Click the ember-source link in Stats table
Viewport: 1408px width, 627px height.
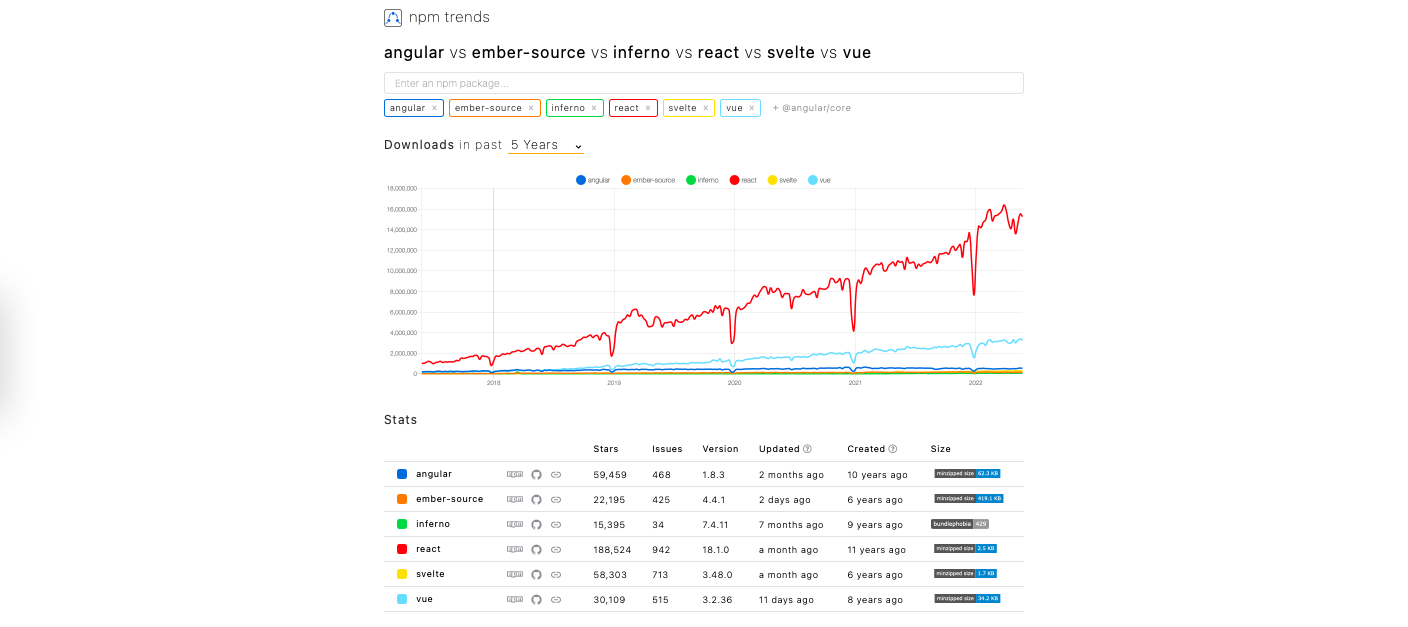pyautogui.click(x=450, y=499)
